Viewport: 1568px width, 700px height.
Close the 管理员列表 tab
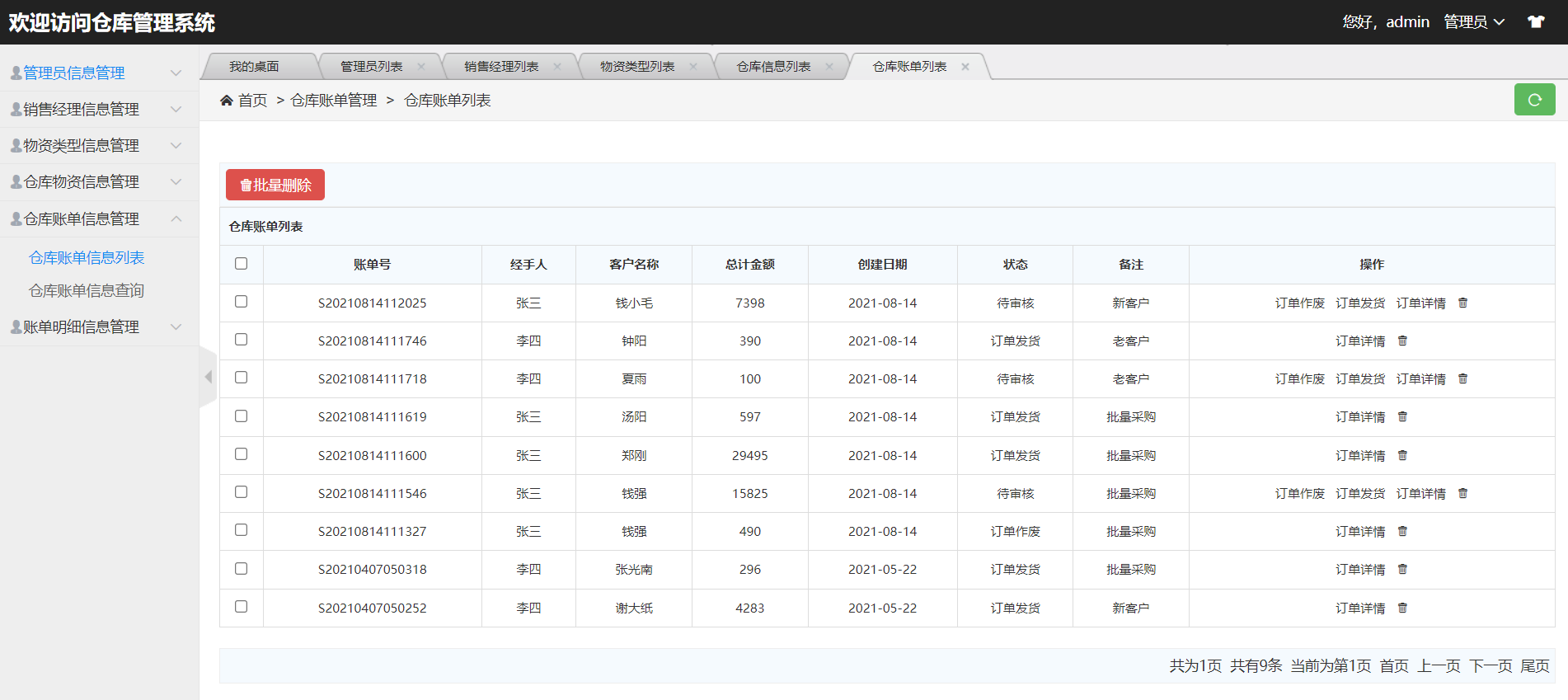click(421, 67)
